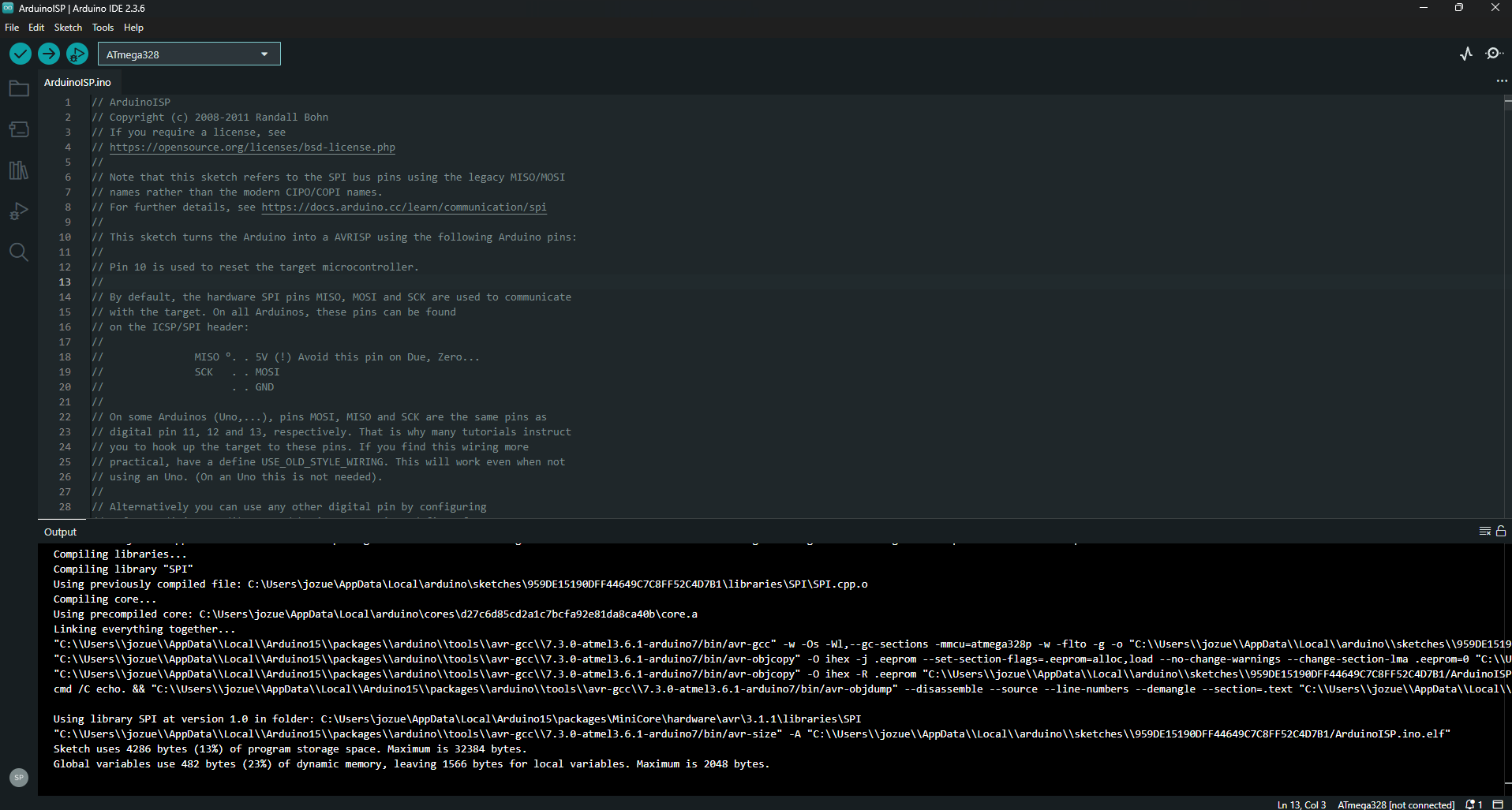This screenshot has width=1512, height=810.
Task: Toggle Output panel scroll lock
Action: coord(1501,532)
